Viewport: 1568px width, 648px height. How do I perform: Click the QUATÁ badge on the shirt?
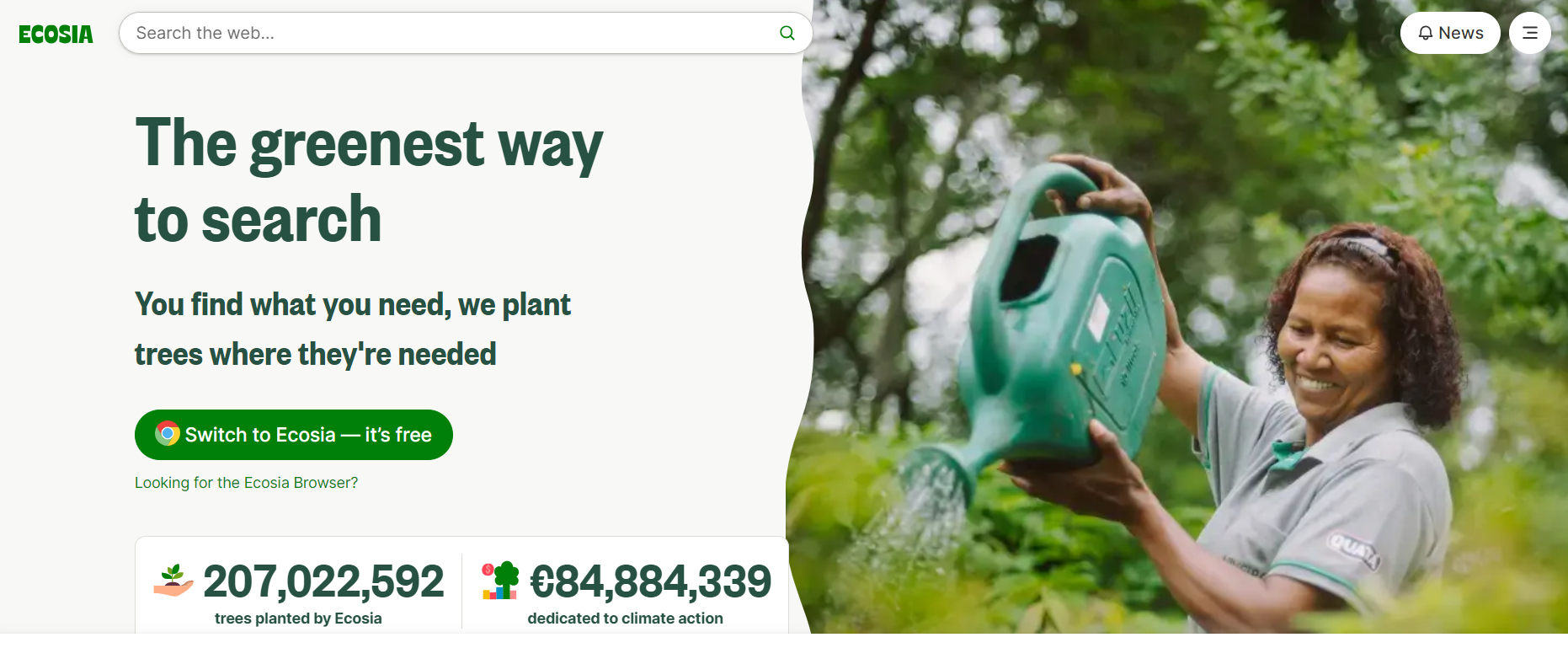click(x=1353, y=551)
